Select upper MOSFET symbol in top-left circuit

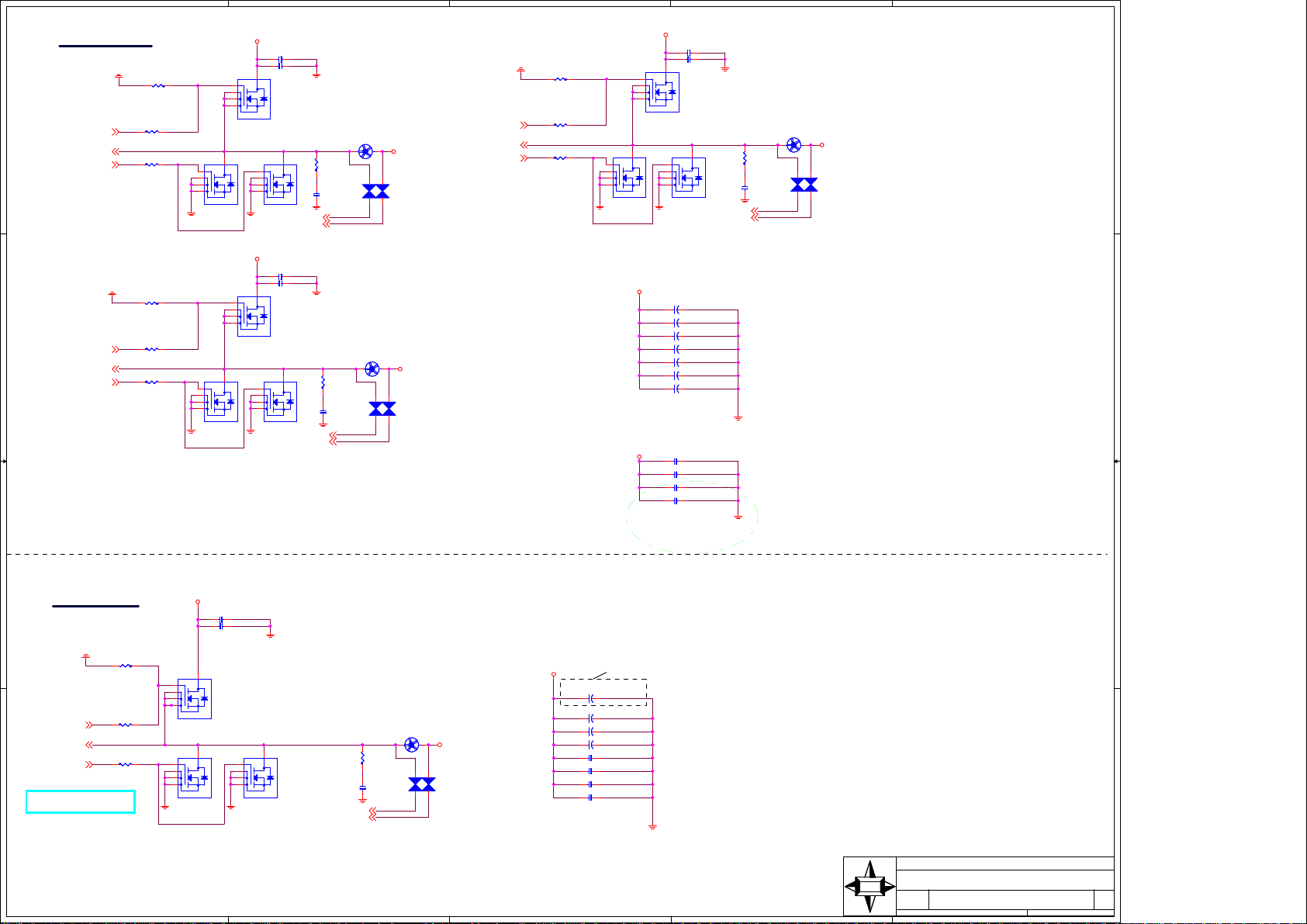point(254,99)
